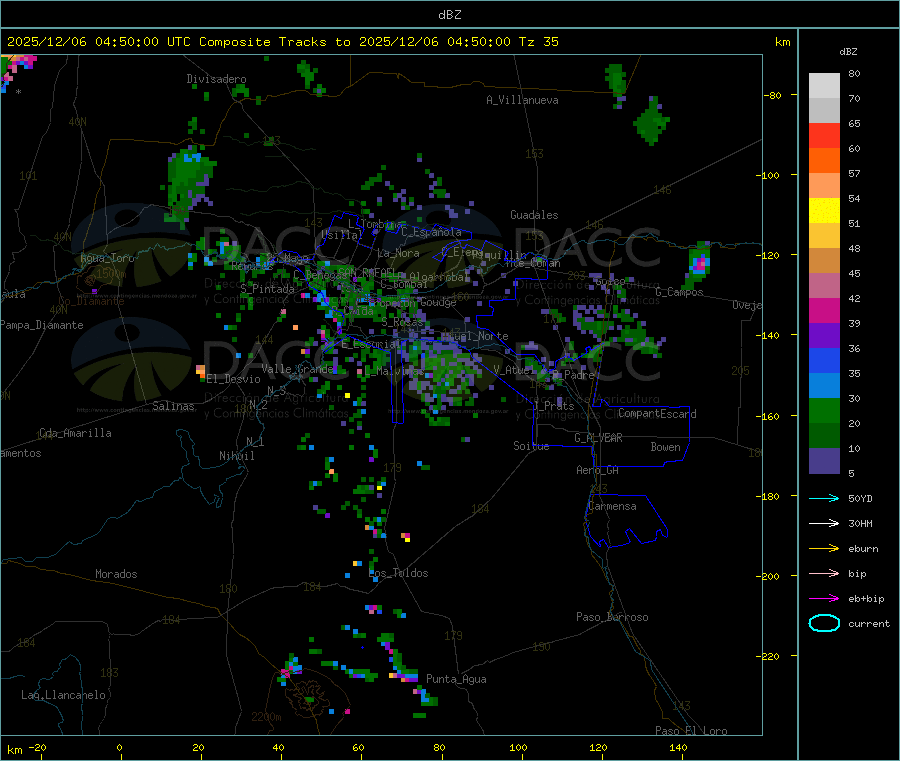Click the 'Morados' map label
This screenshot has width=900, height=761.
[x=116, y=574]
